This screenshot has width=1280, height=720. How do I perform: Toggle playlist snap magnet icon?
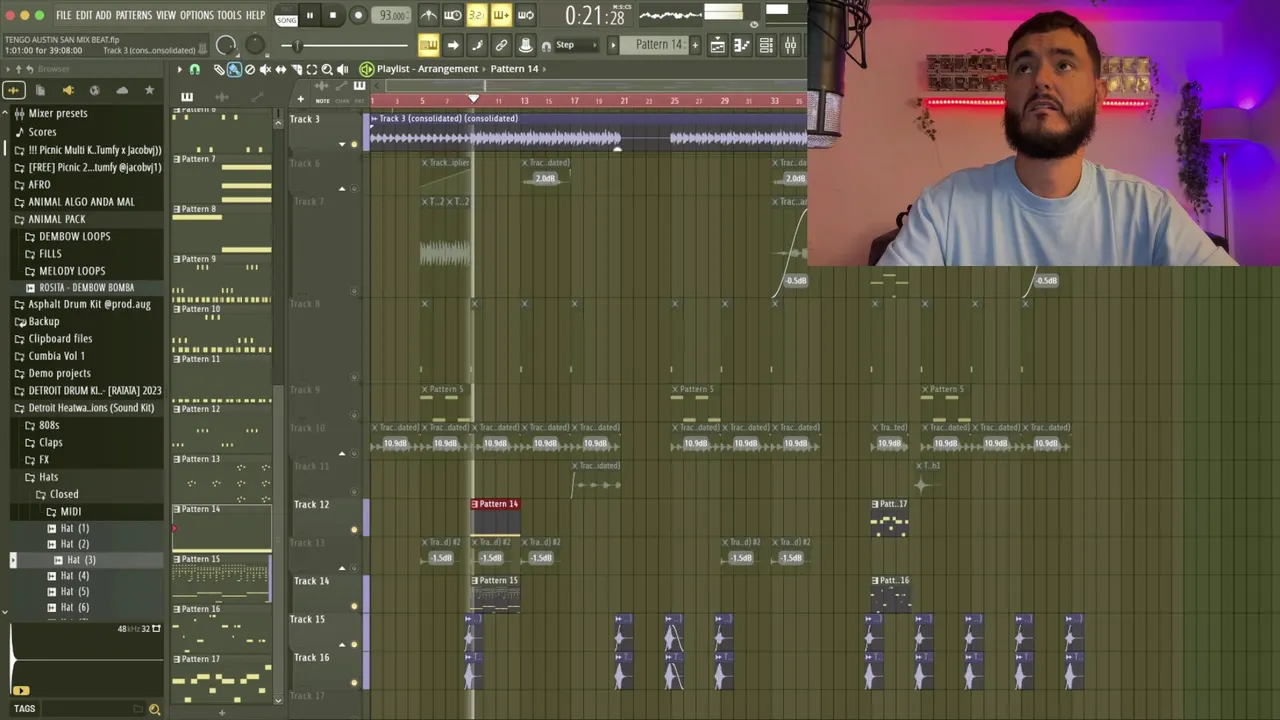click(x=194, y=69)
